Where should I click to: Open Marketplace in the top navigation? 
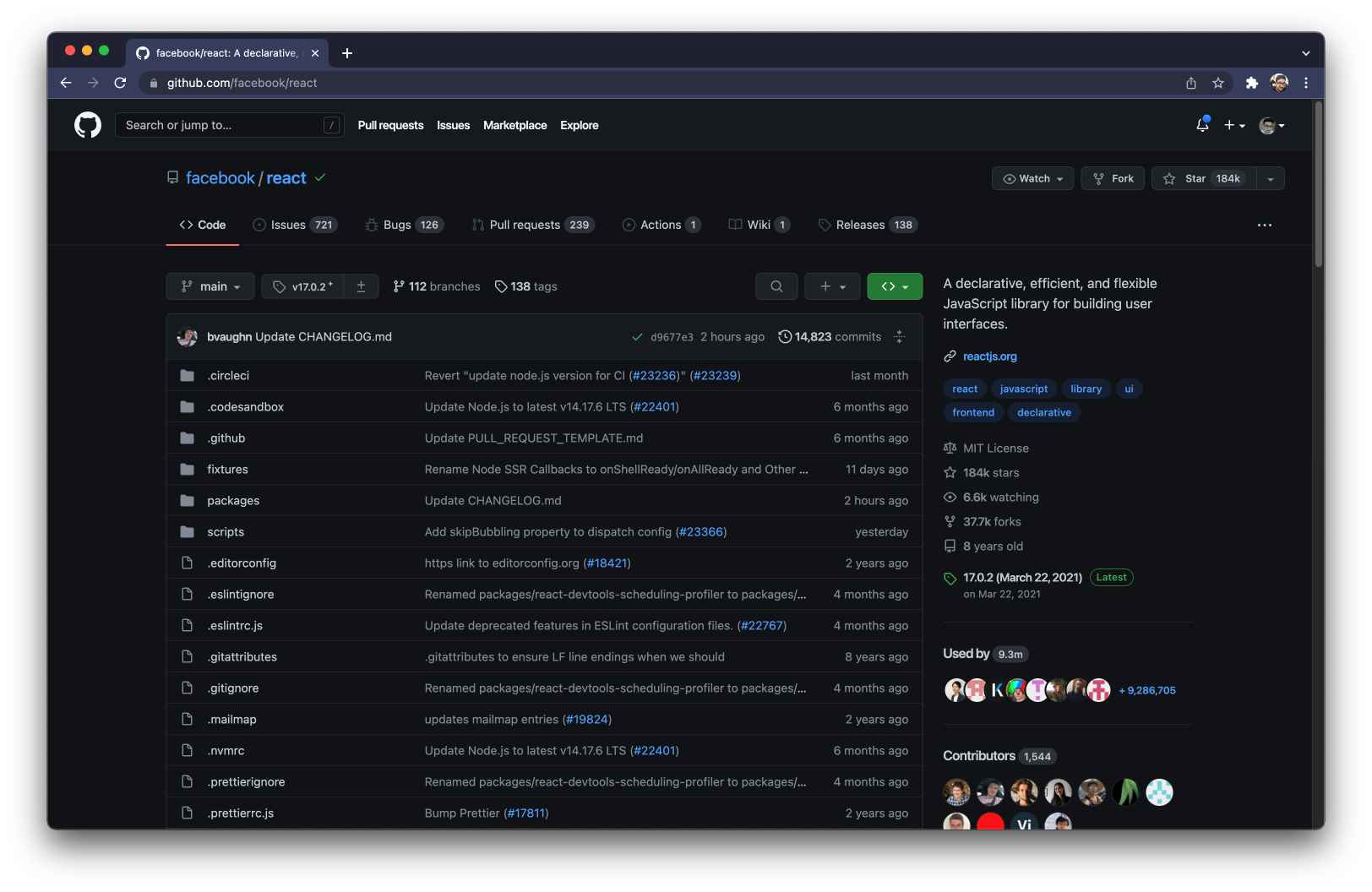click(514, 125)
